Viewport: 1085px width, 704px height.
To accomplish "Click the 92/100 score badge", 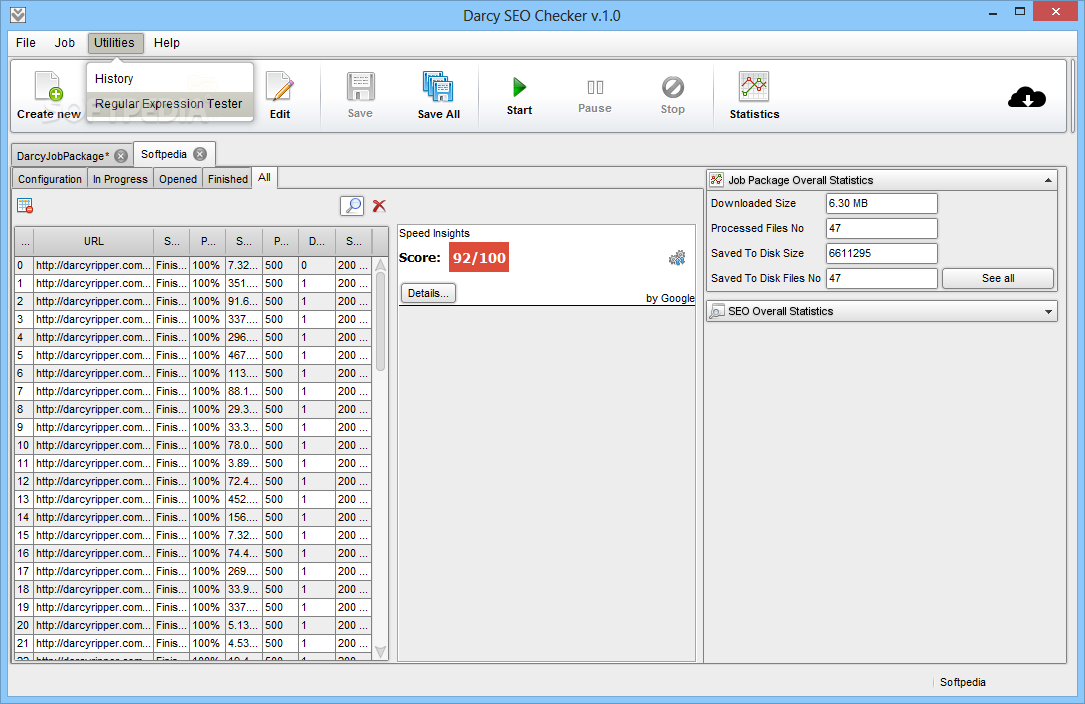I will coord(479,258).
